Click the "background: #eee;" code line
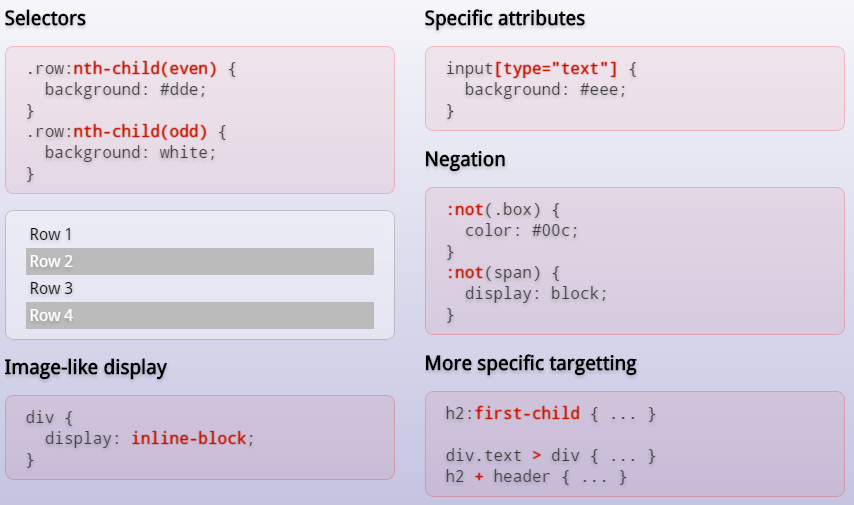Image resolution: width=854 pixels, height=505 pixels. (545, 90)
